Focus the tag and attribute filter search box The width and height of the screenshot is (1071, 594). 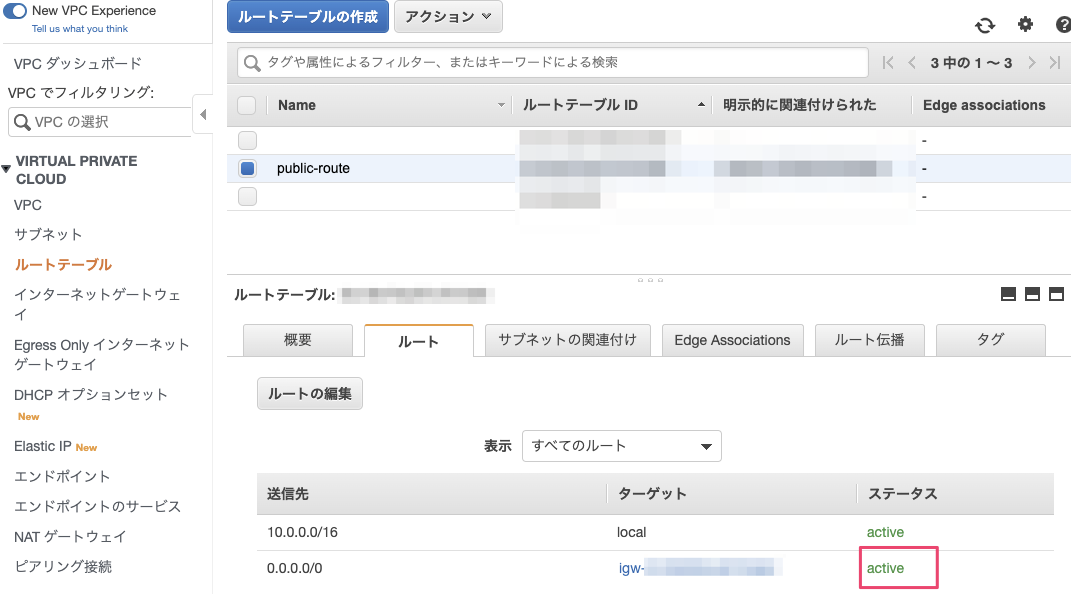552,62
